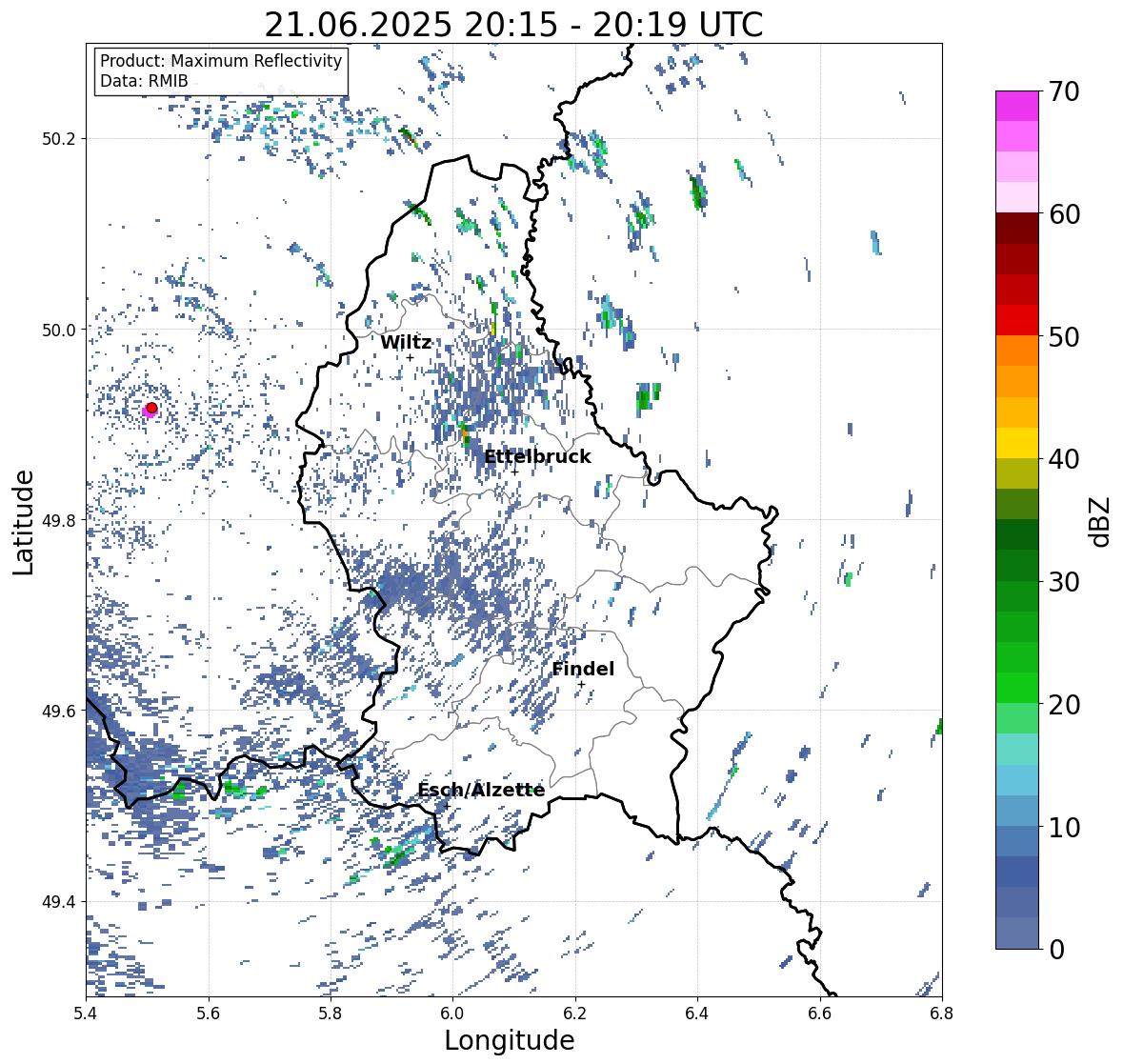Click the Esch/Alzette station label
1123x1064 pixels.
[481, 790]
